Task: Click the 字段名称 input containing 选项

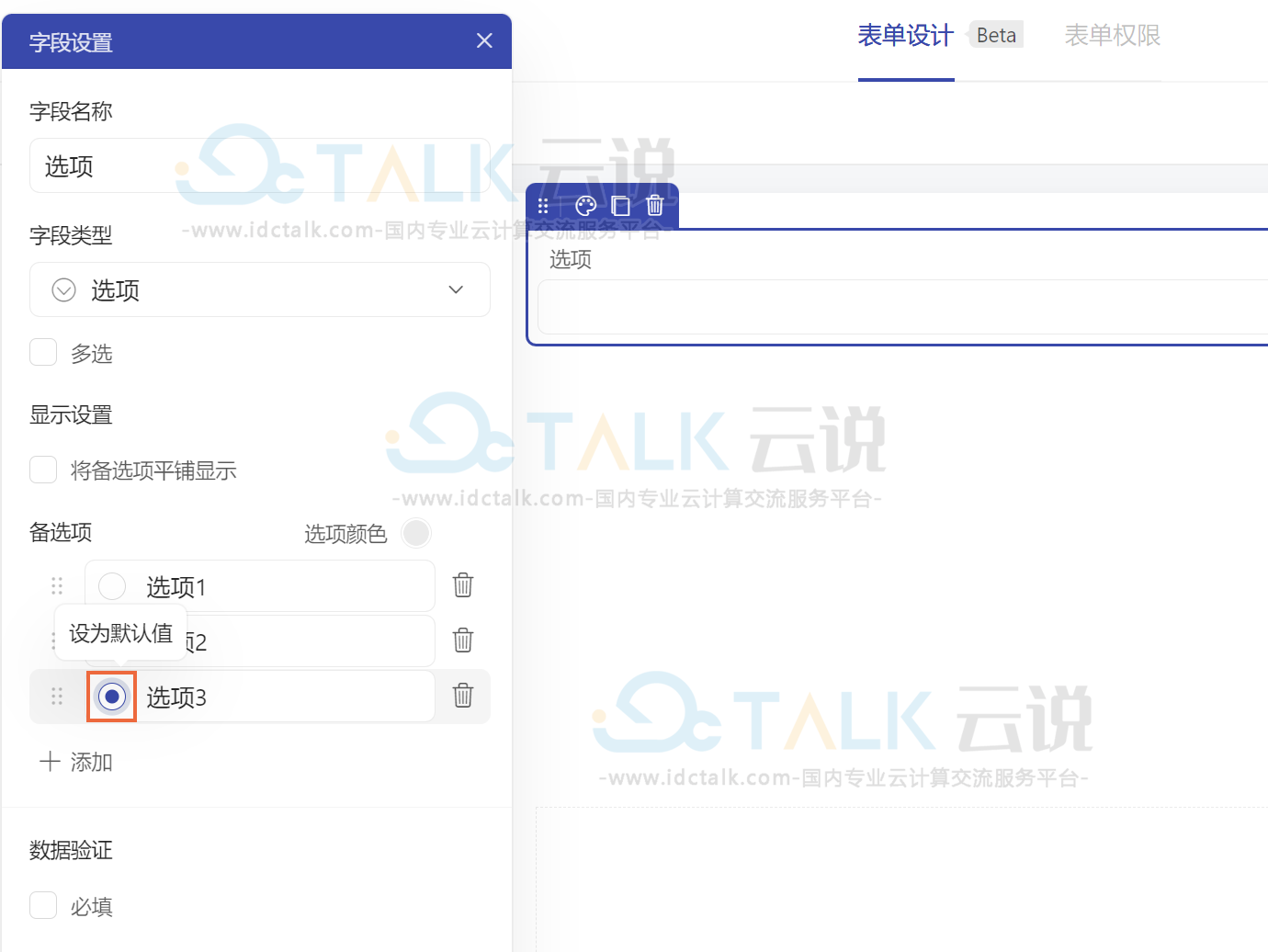Action: tap(260, 165)
